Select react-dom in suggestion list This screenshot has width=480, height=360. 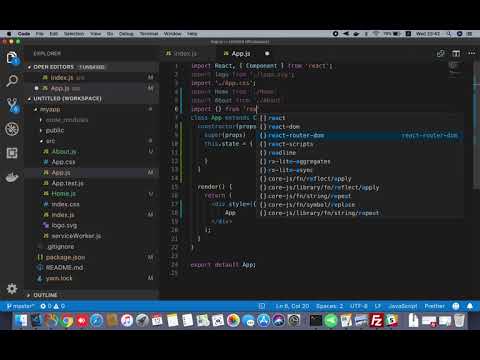click(x=360, y=127)
